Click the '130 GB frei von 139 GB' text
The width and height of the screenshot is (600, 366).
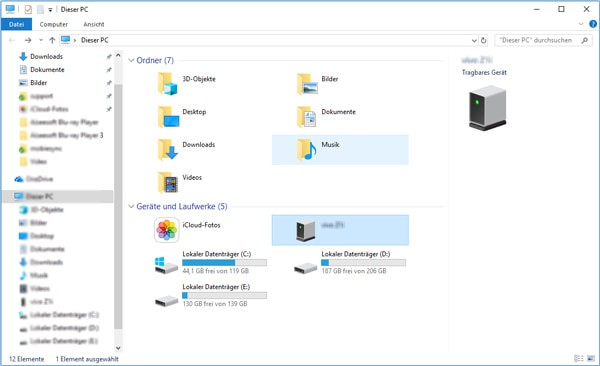(x=215, y=304)
